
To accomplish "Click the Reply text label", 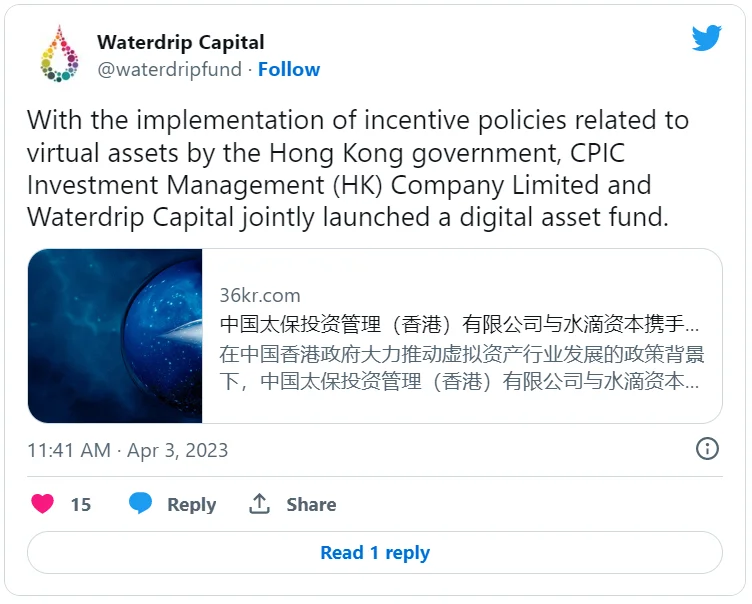I will (x=191, y=505).
